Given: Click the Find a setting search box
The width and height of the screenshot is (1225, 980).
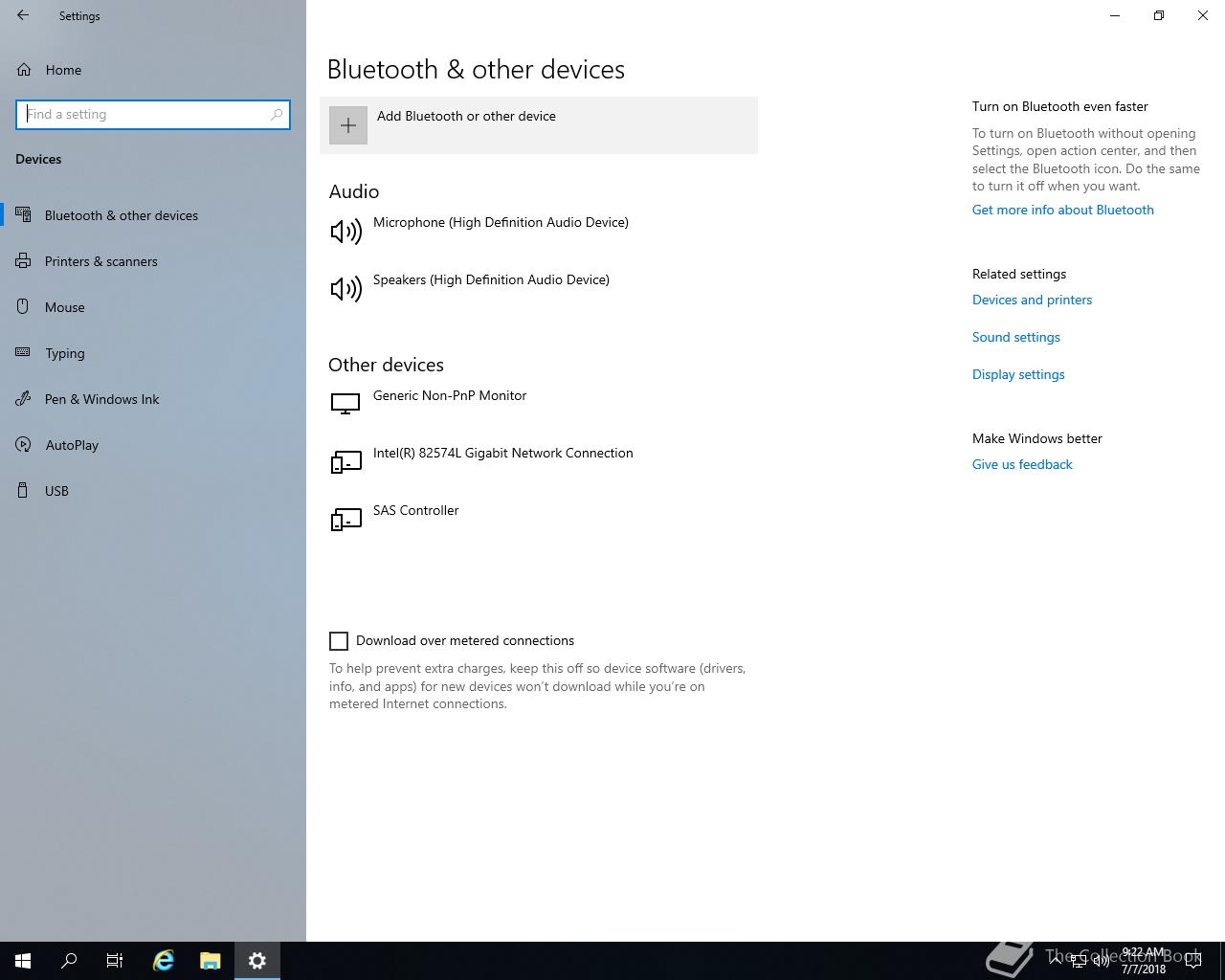Looking at the screenshot, I should click(153, 114).
